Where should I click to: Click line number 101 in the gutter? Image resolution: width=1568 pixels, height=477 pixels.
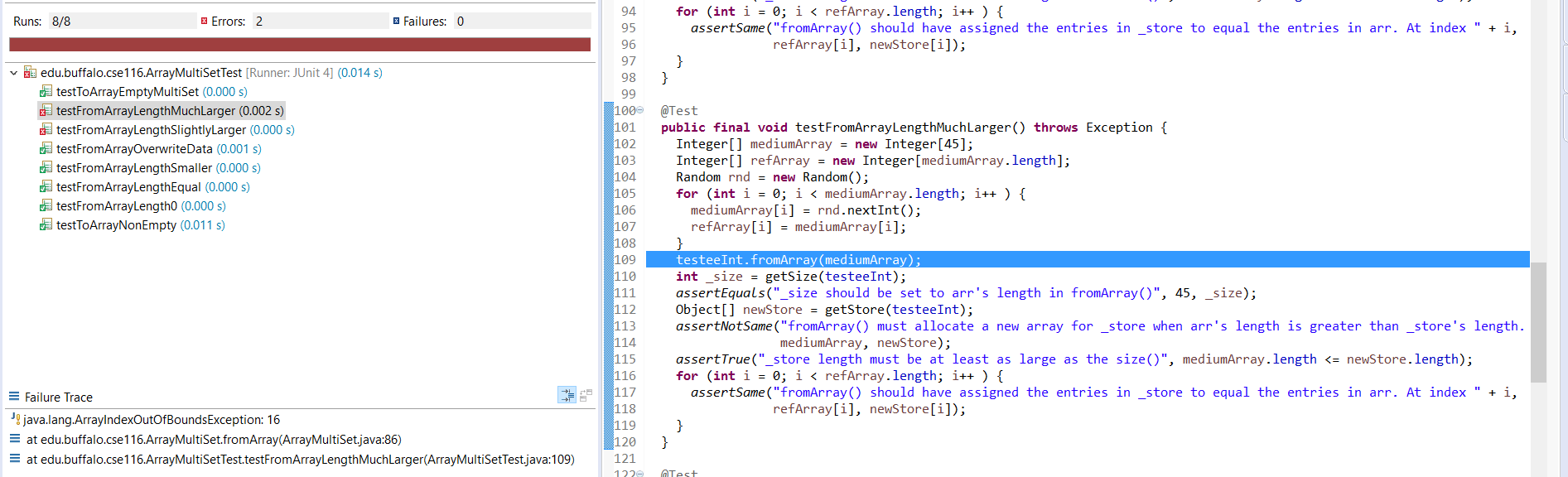(625, 127)
